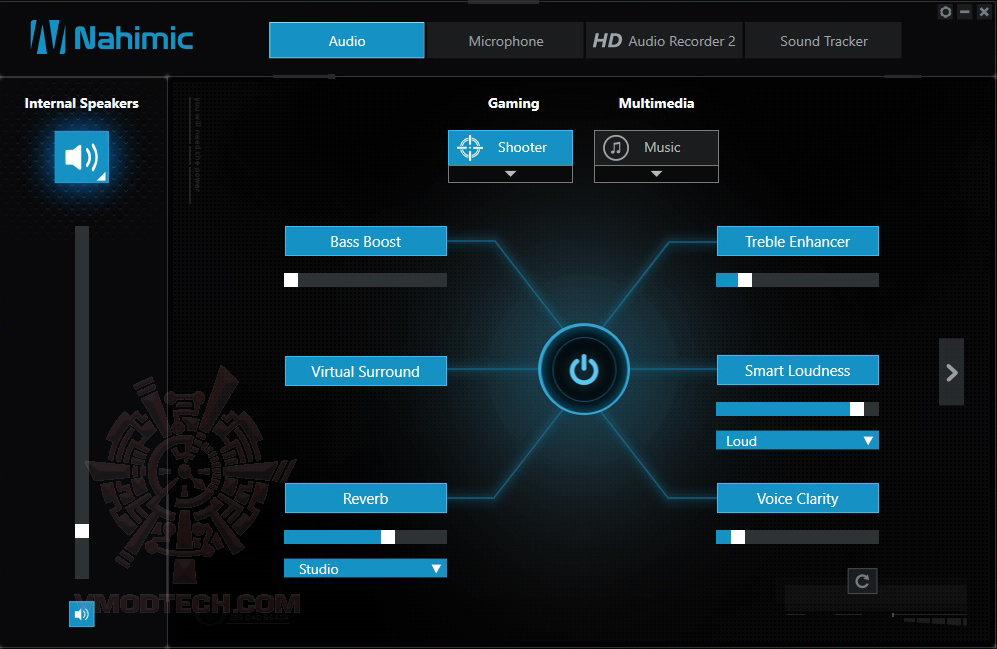Click the Internal Speakers device icon

click(x=81, y=157)
